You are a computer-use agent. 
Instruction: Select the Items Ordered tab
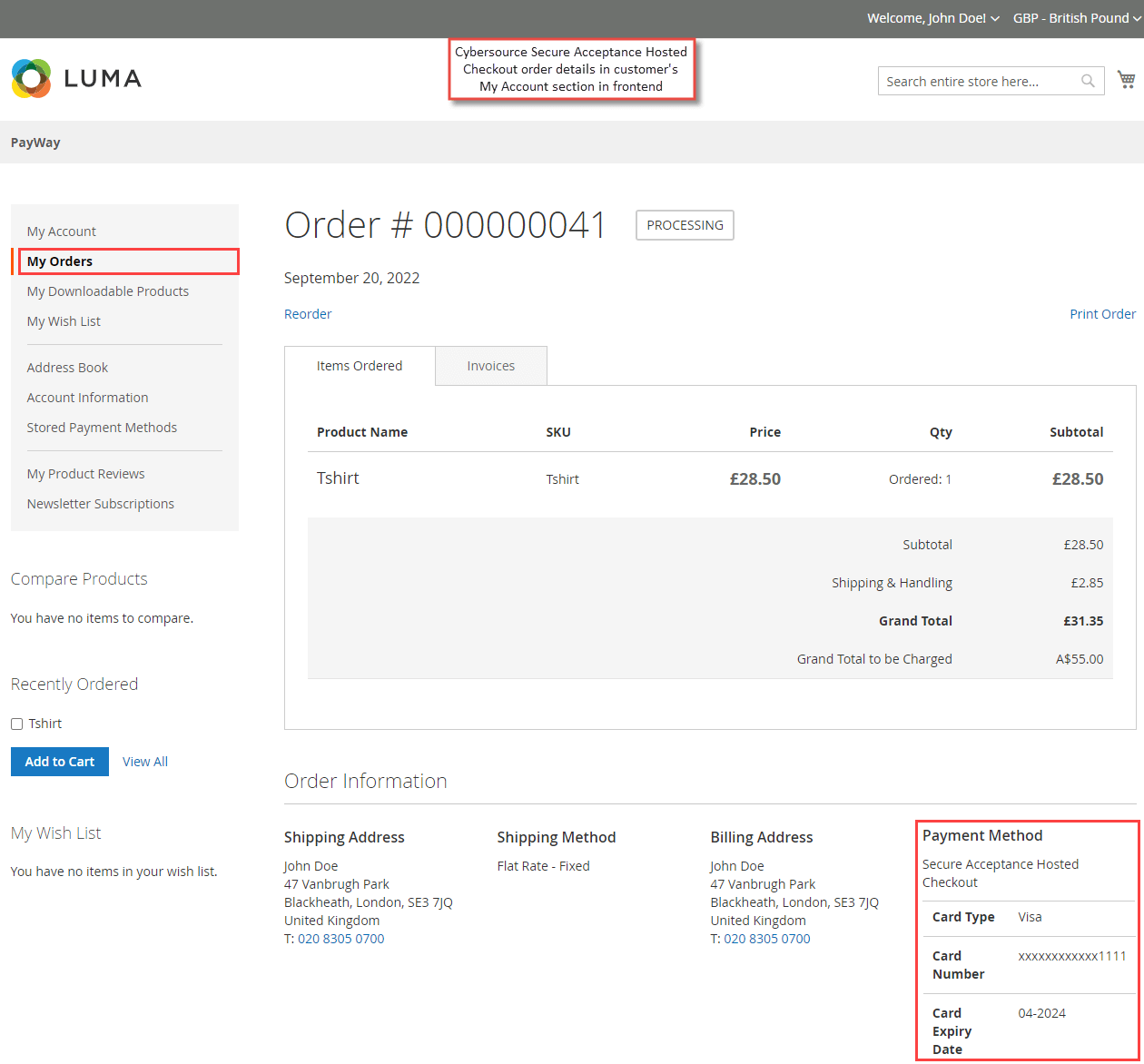click(360, 366)
